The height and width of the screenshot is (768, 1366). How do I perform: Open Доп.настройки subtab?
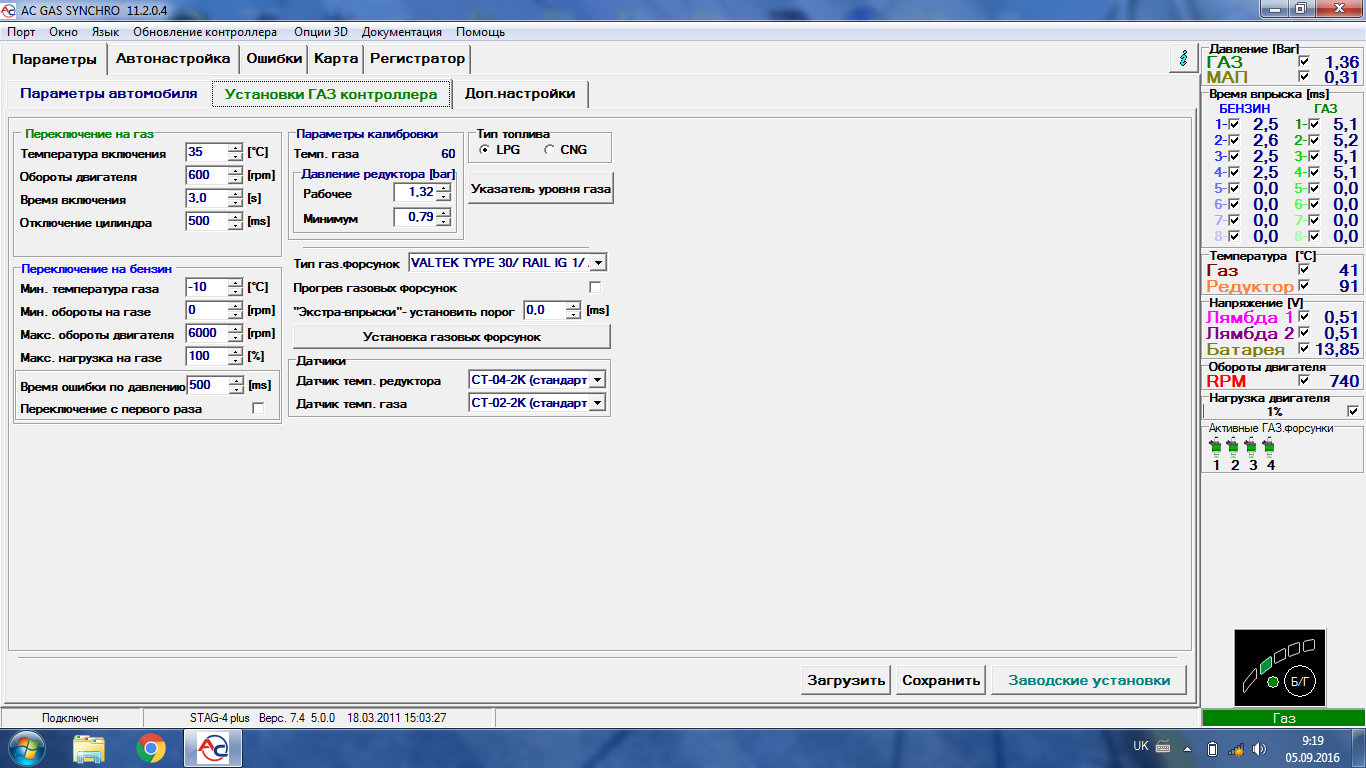(x=520, y=94)
